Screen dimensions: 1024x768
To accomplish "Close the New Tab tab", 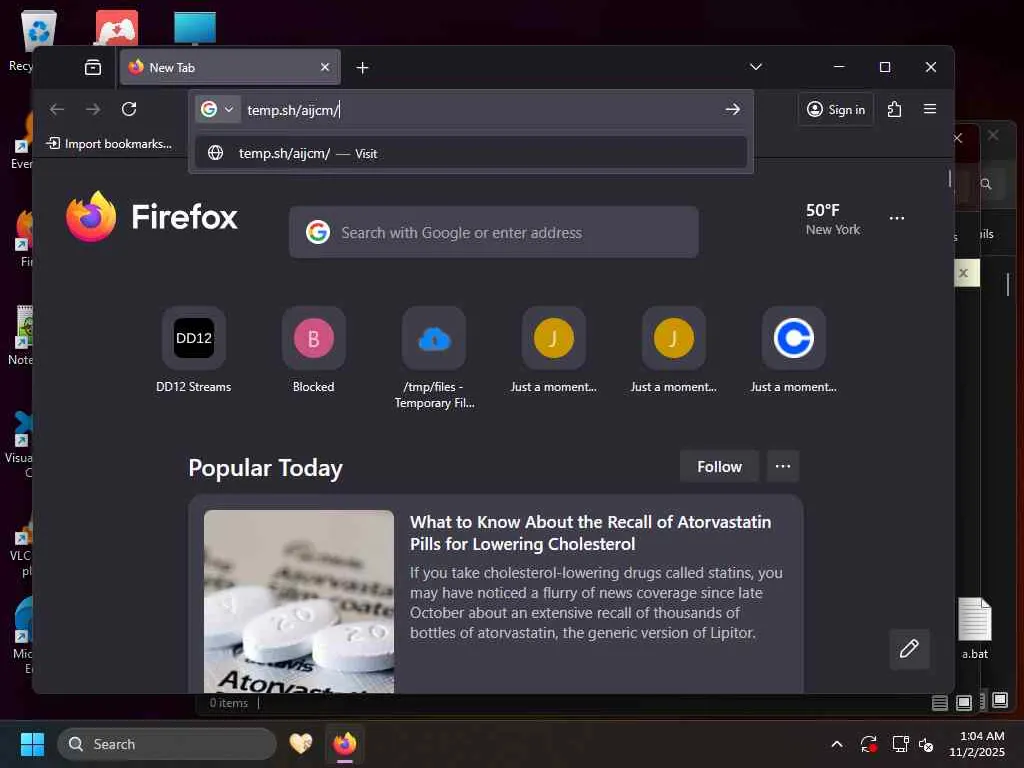I will point(325,67).
